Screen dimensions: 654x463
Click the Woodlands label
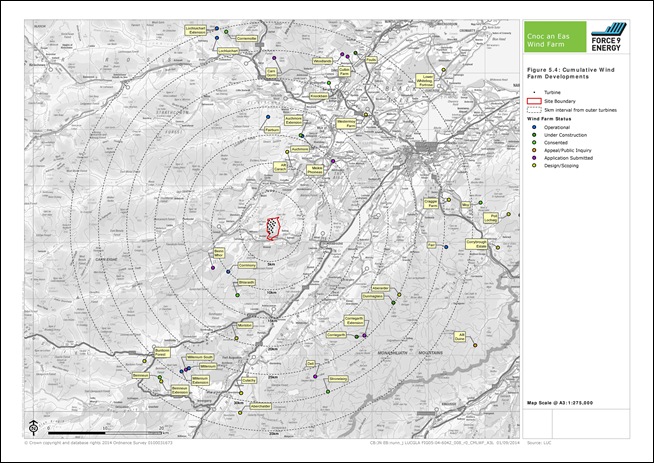322,61
